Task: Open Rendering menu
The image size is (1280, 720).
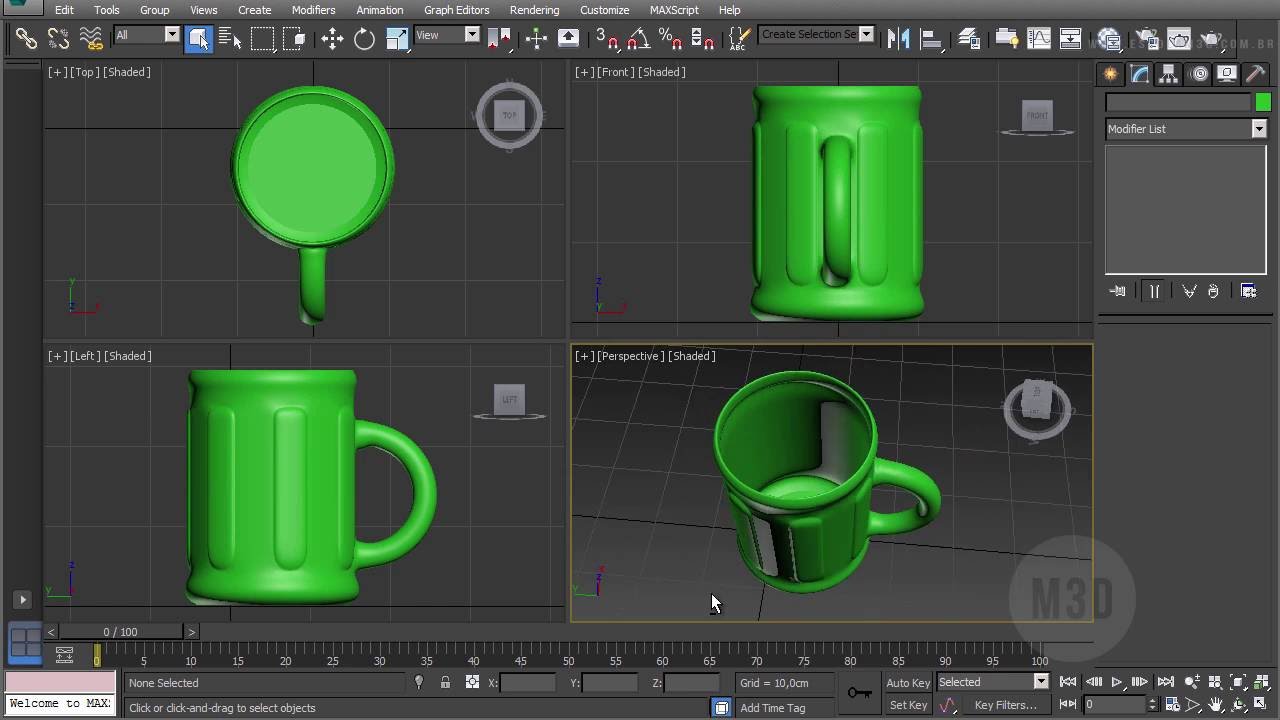Action: (534, 10)
